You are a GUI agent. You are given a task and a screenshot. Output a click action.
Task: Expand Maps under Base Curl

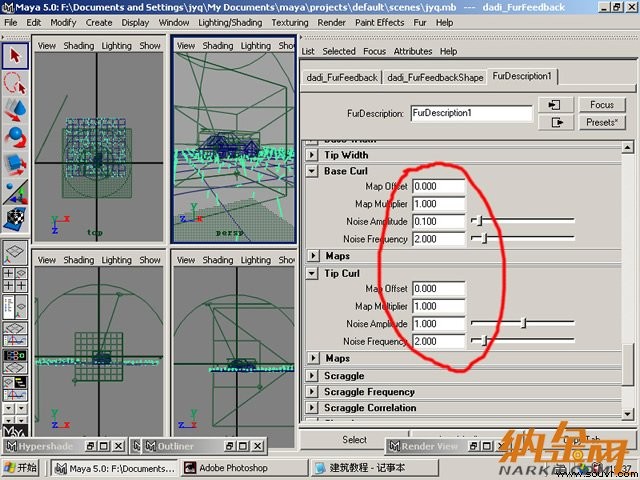pyautogui.click(x=313, y=256)
